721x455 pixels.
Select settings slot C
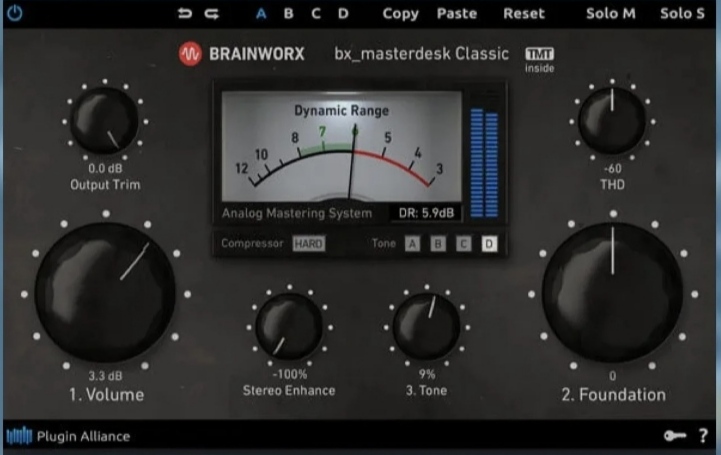click(x=315, y=14)
